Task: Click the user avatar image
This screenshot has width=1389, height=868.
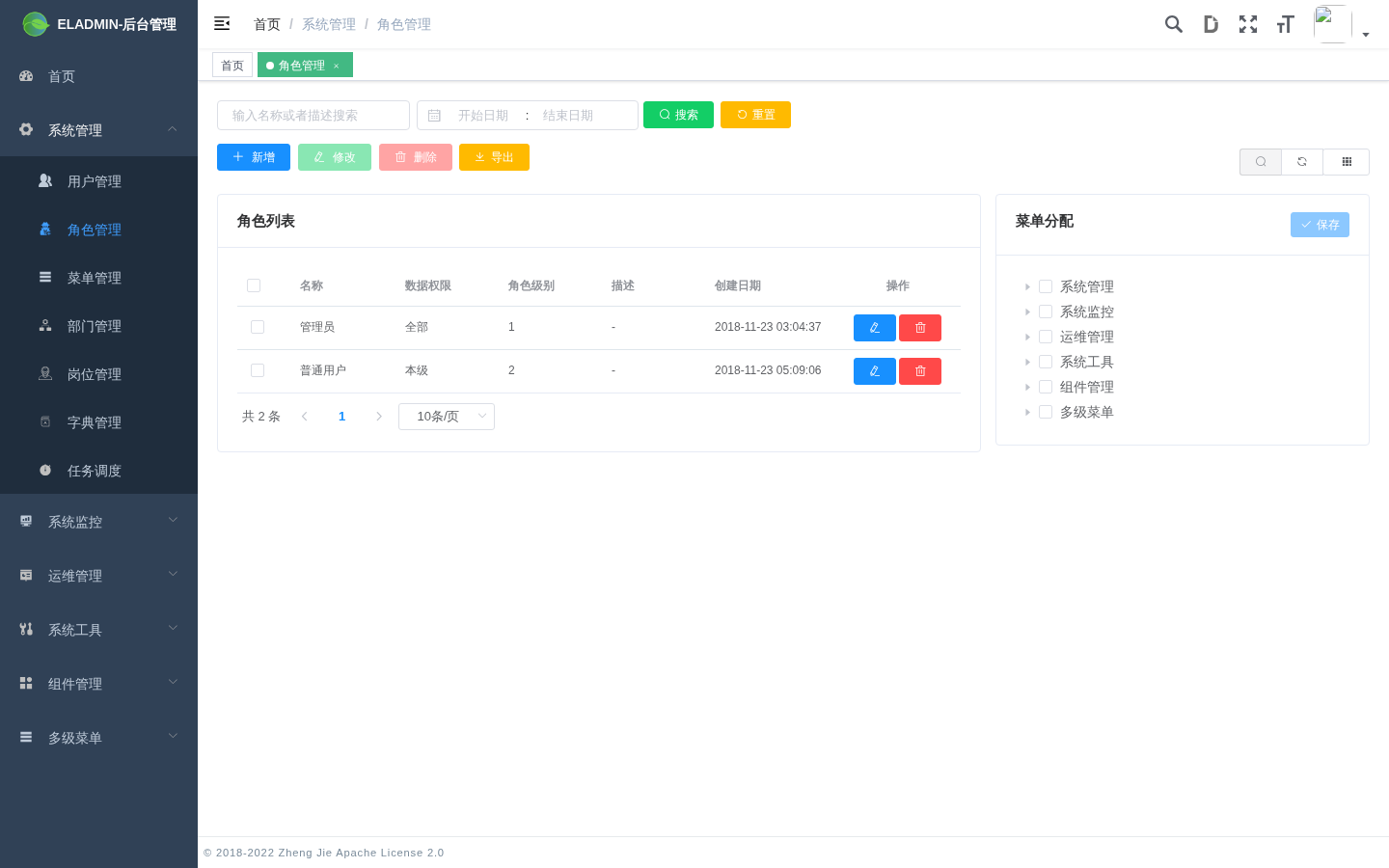Action: click(x=1332, y=24)
